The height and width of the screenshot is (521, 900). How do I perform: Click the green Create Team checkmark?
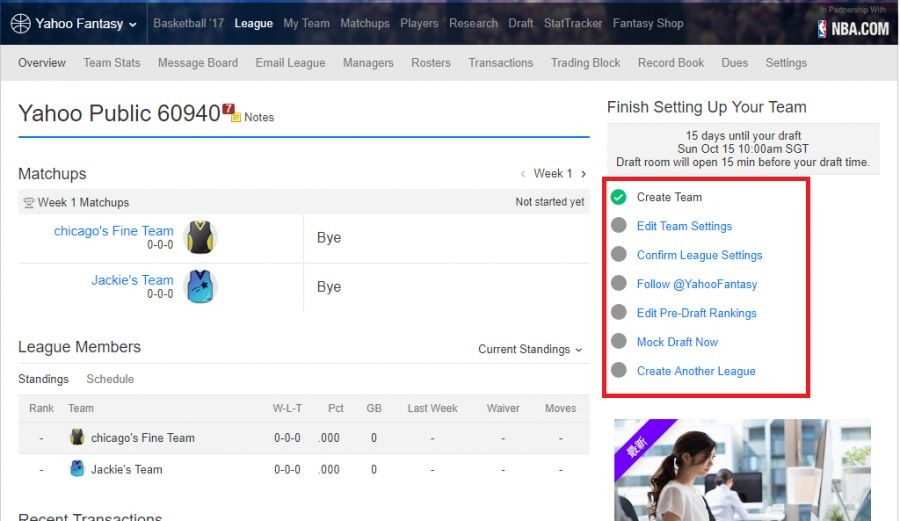(x=618, y=197)
